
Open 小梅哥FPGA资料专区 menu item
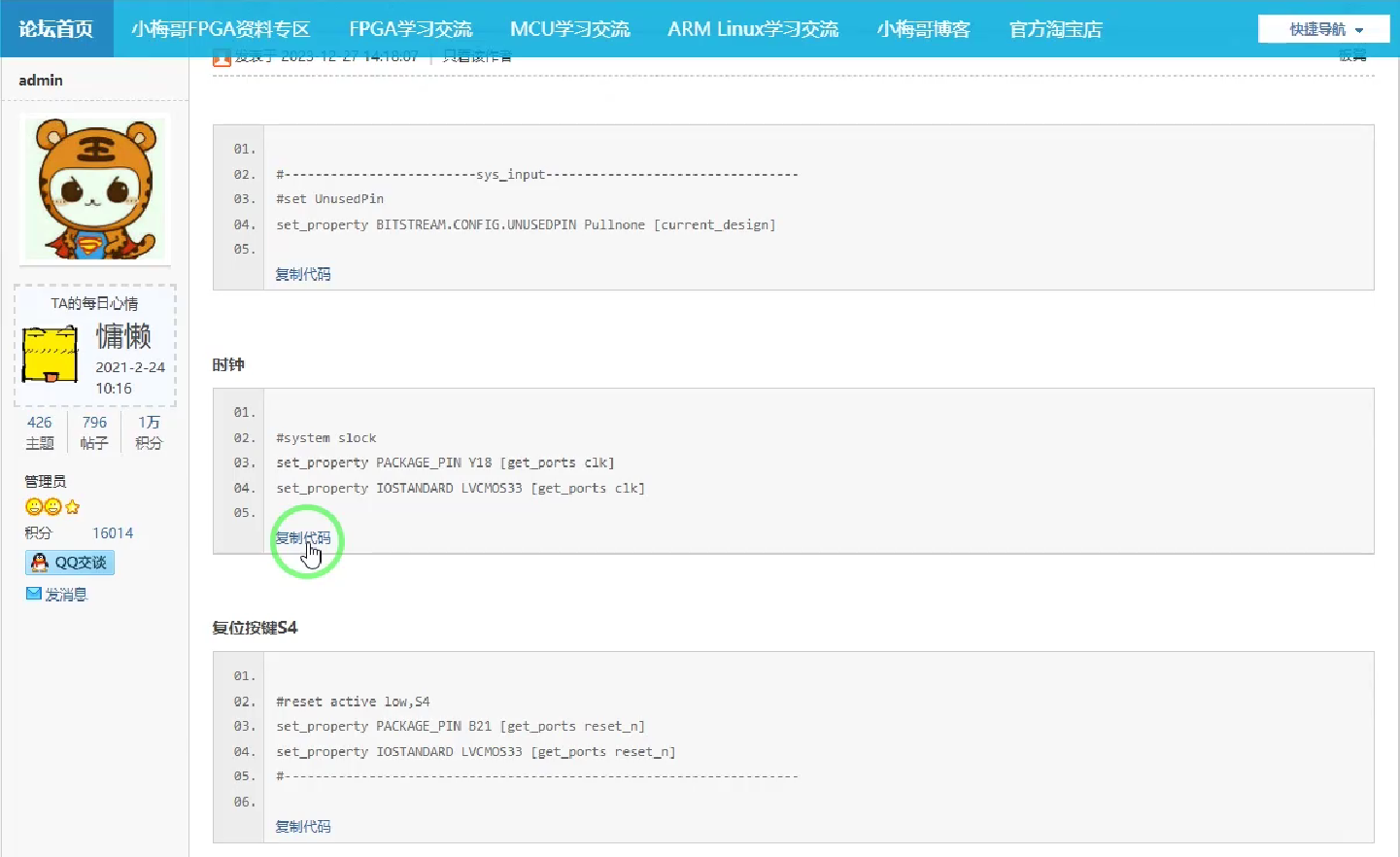point(221,29)
